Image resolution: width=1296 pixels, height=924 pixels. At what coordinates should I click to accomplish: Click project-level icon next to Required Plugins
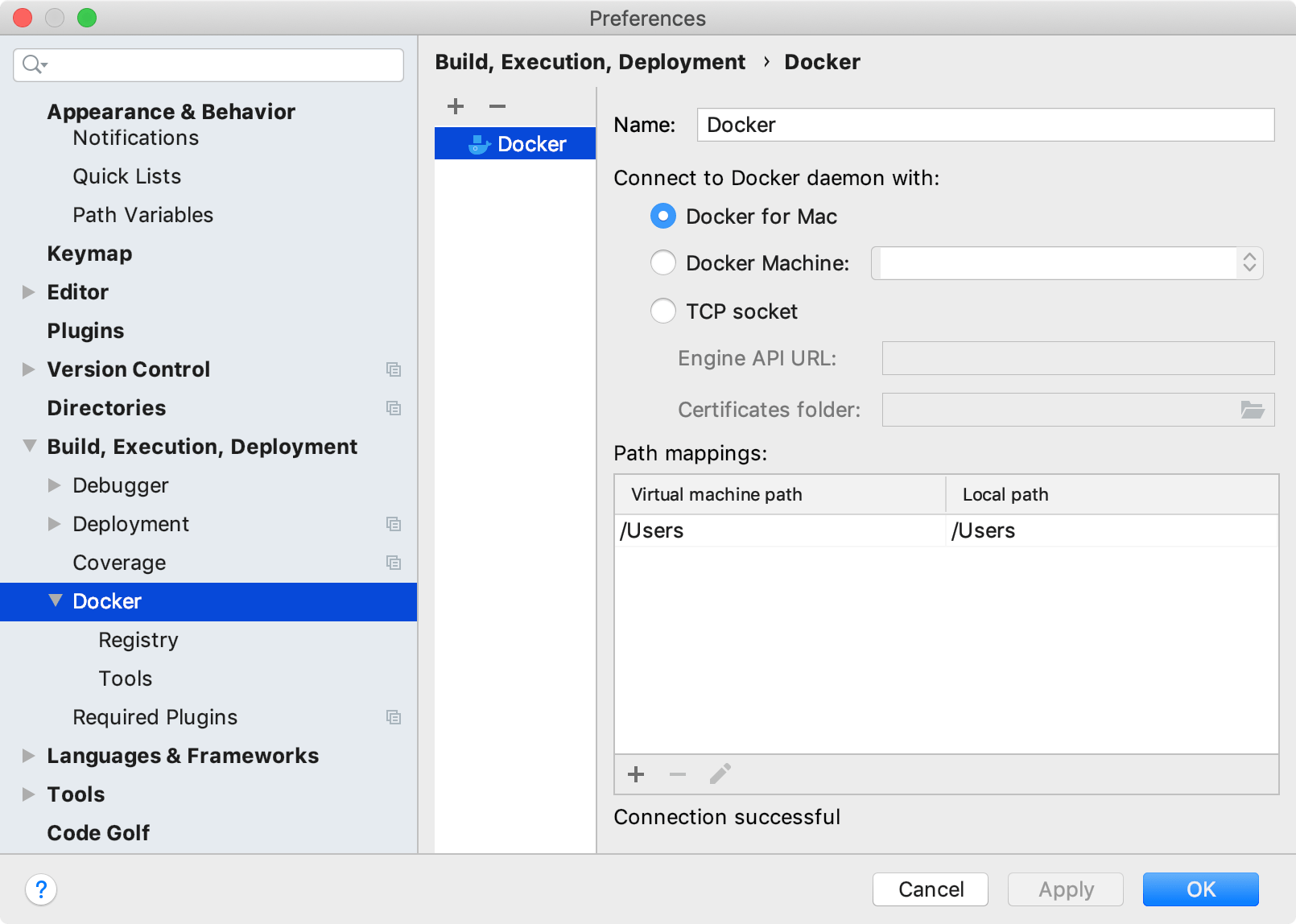[x=394, y=717]
